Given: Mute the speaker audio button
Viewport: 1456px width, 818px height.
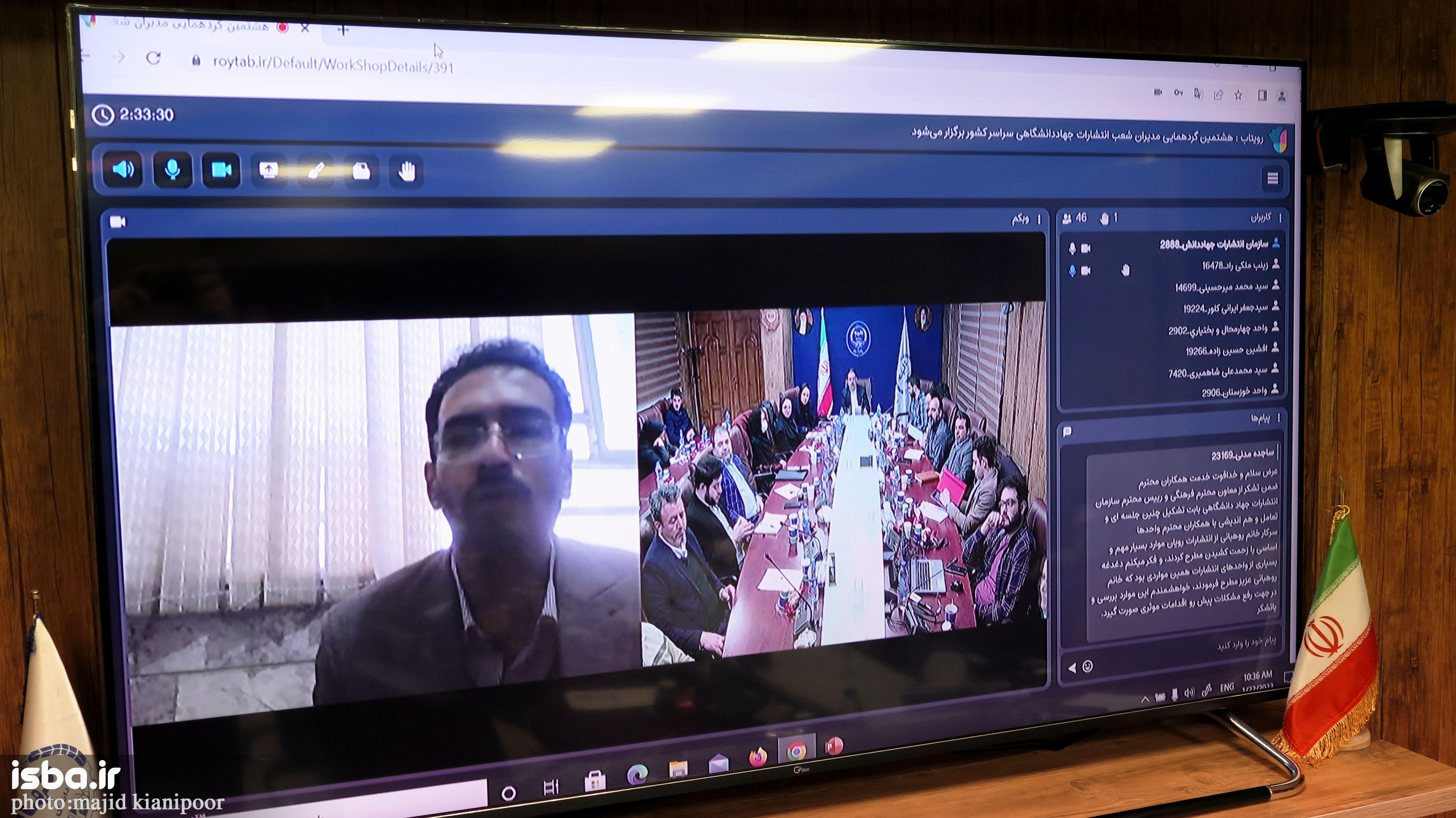Looking at the screenshot, I should [123, 169].
